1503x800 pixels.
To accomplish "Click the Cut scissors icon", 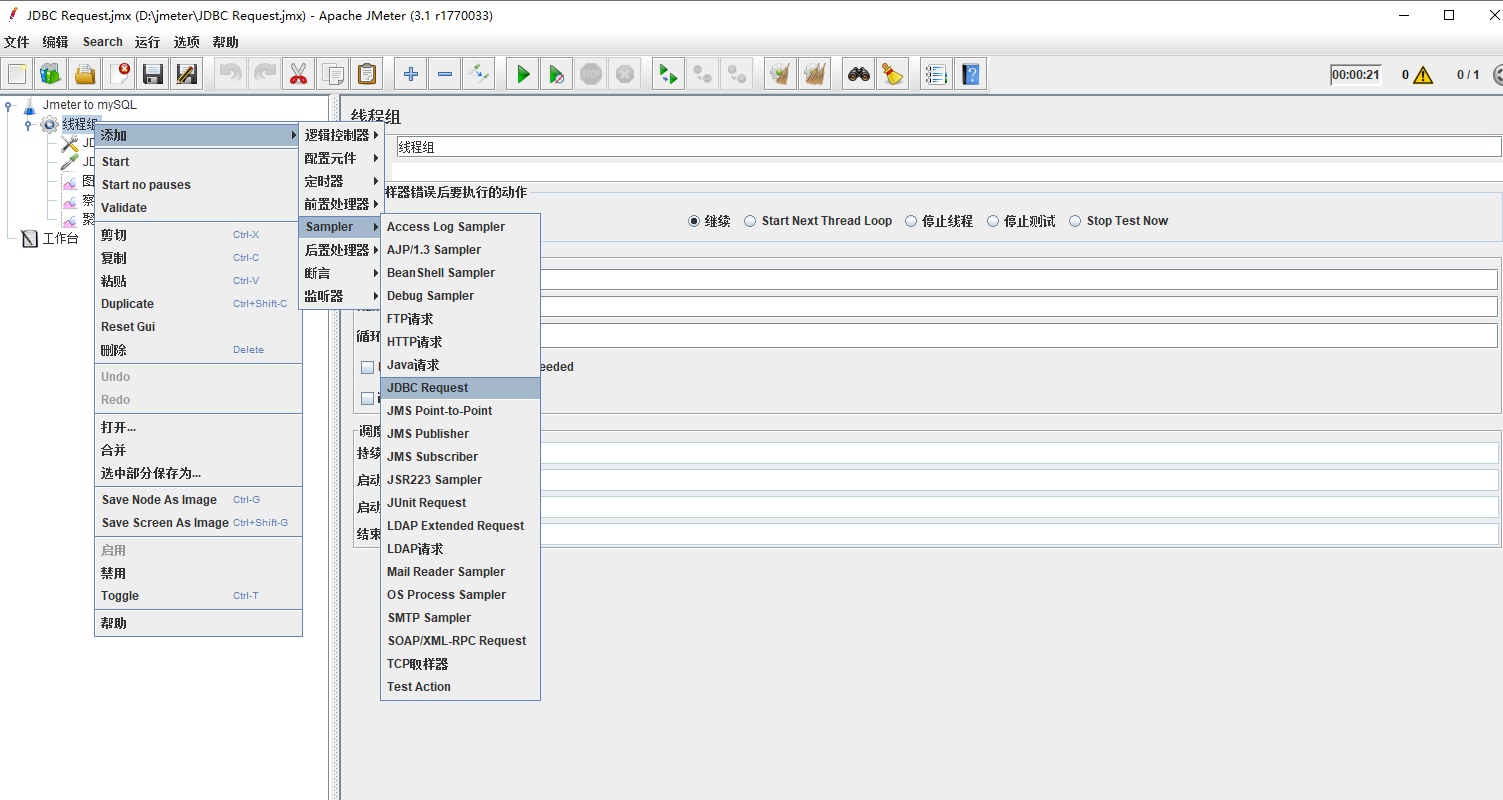I will 298,74.
